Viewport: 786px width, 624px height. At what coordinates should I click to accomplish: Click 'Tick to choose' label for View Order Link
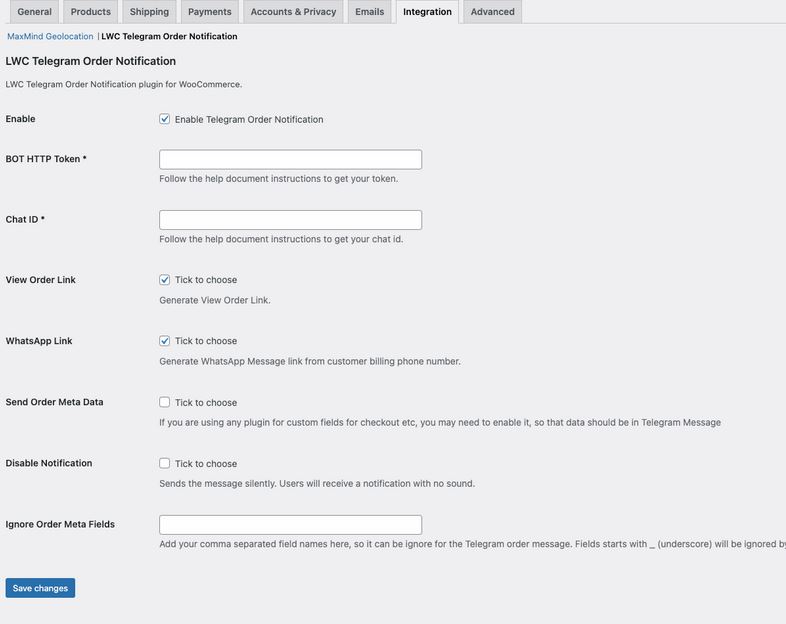click(x=206, y=280)
